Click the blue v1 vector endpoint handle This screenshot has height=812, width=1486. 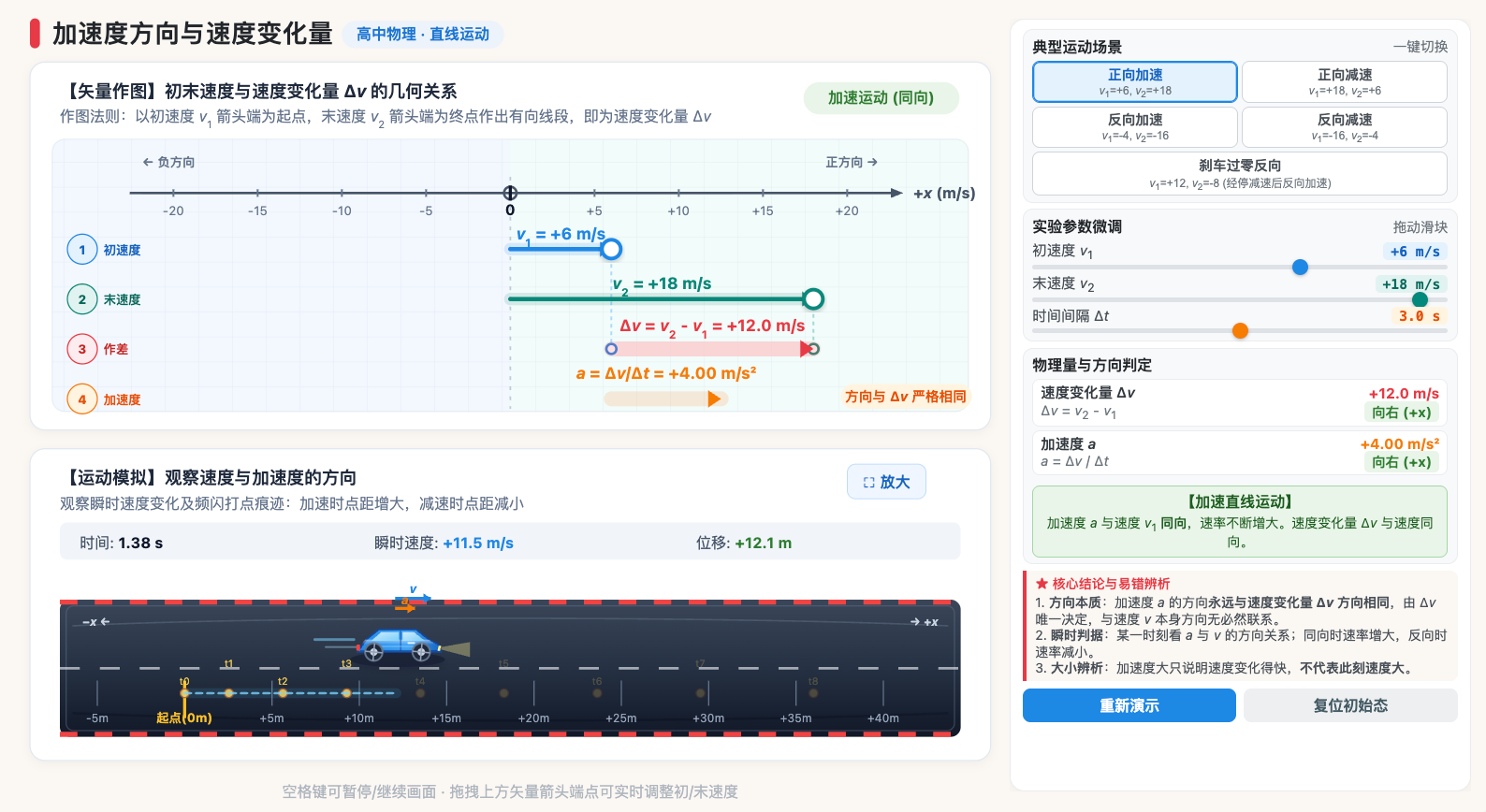(x=611, y=249)
